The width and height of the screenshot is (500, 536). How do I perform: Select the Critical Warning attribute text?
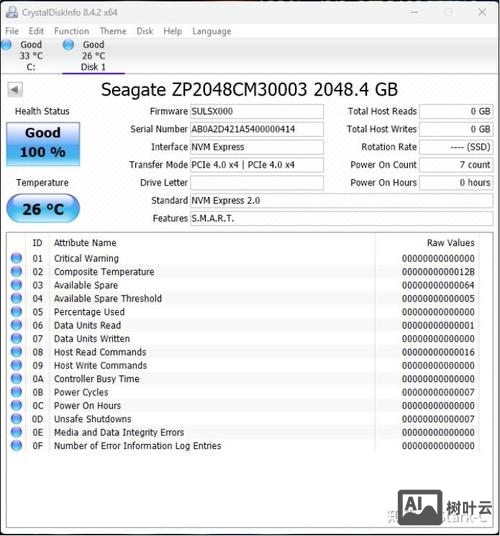pos(86,258)
